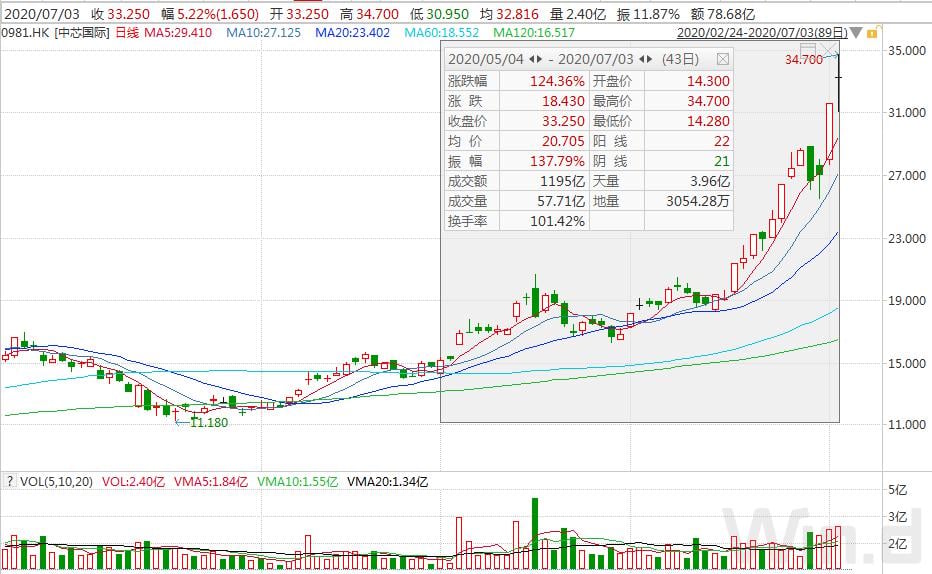This screenshot has width=932, height=574.
Task: Close the interval statistics panel with the X box
Action: coord(722,59)
